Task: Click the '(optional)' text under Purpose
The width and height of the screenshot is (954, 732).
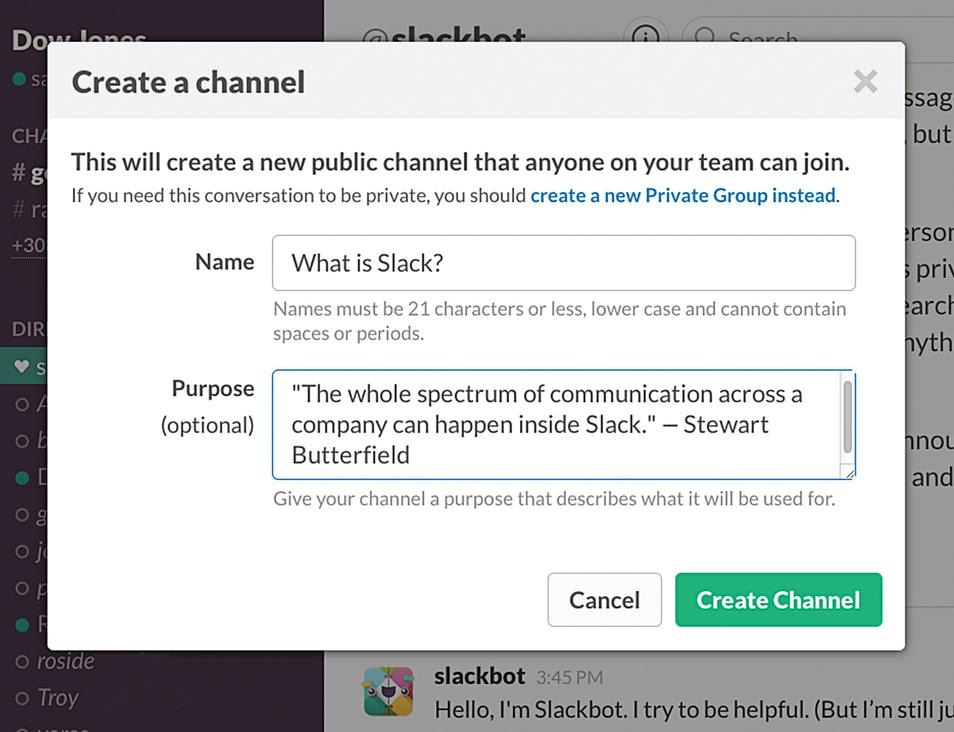Action: [x=207, y=425]
